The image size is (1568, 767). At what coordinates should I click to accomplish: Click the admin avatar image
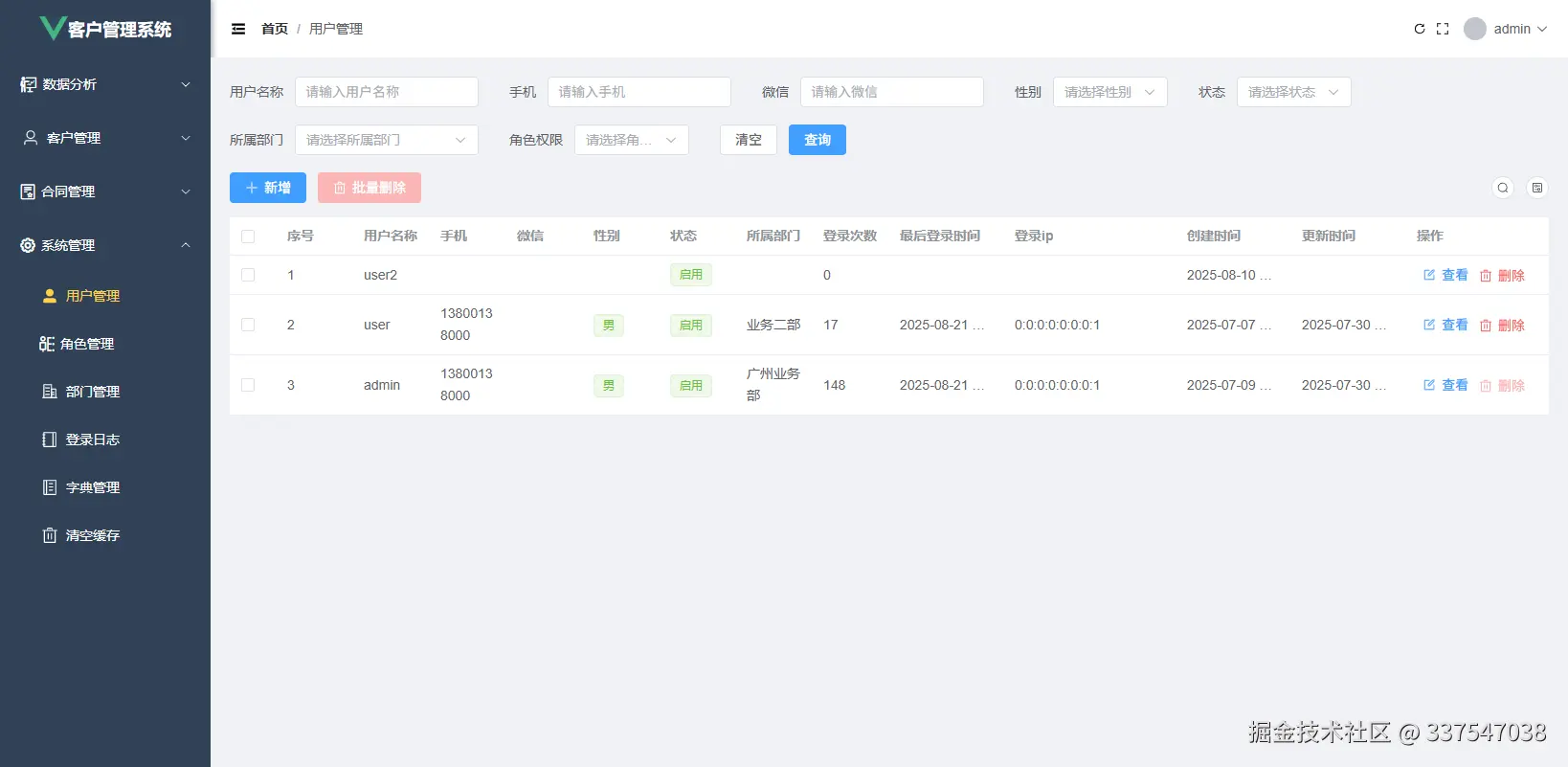1475,29
